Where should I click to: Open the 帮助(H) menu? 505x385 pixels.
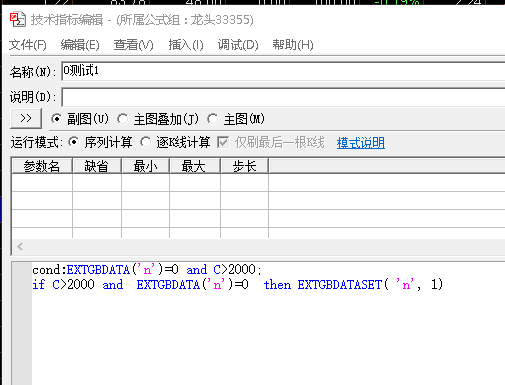click(293, 45)
